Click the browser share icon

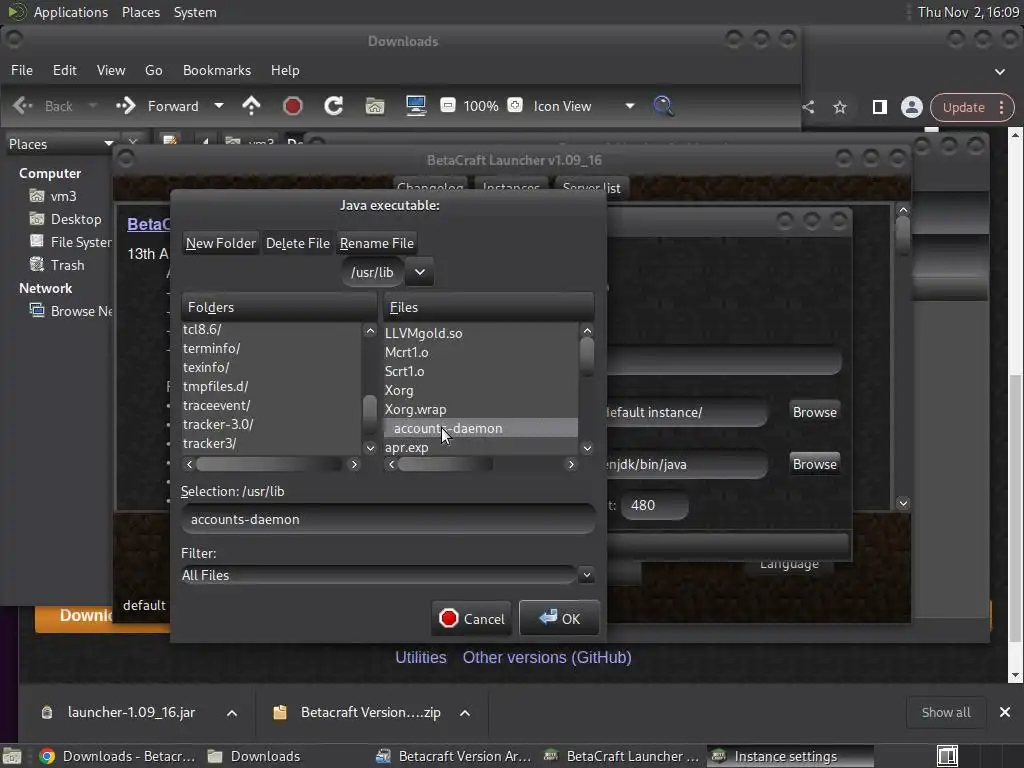tap(808, 107)
